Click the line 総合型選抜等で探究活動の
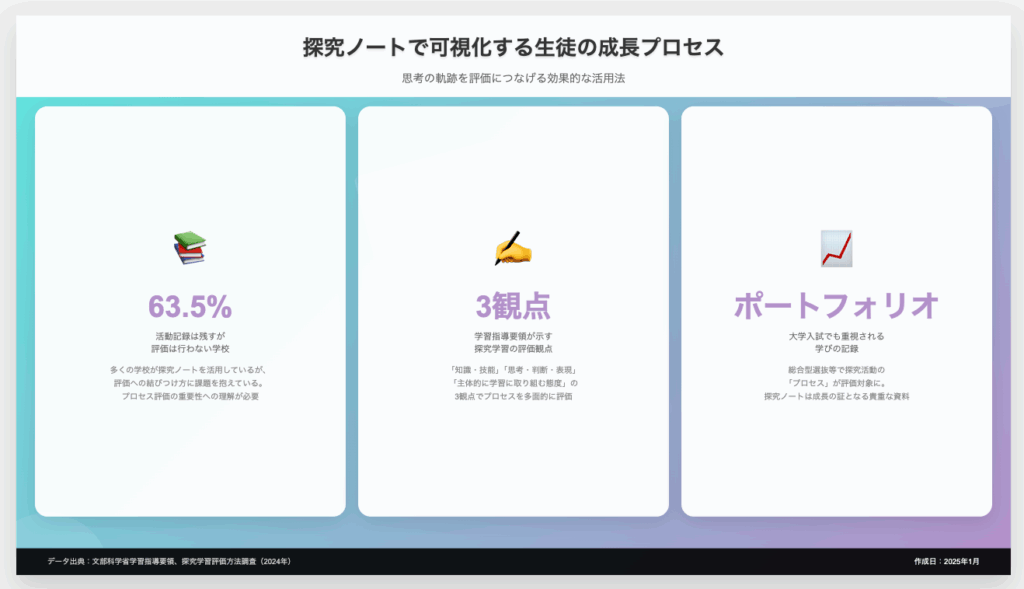1024x589 pixels. (x=836, y=370)
